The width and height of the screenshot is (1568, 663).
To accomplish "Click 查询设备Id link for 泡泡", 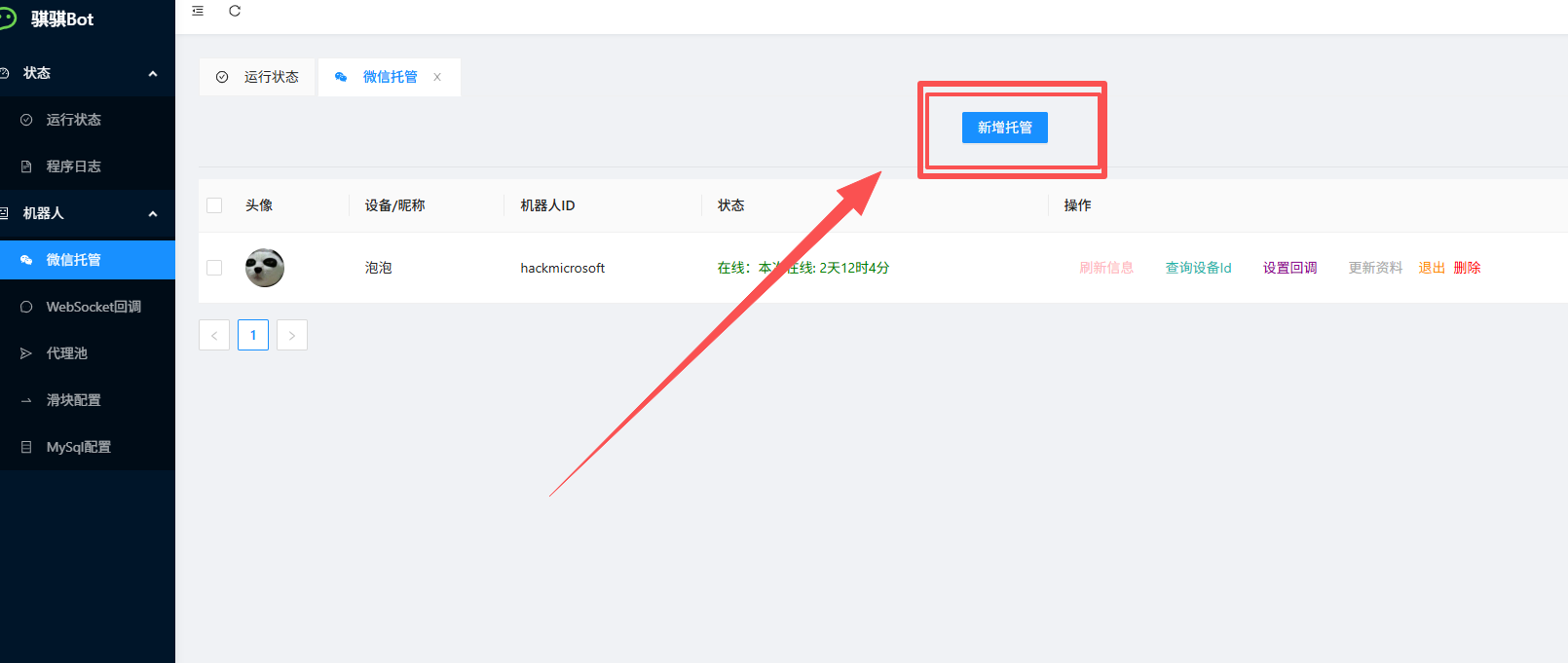I will point(1198,268).
